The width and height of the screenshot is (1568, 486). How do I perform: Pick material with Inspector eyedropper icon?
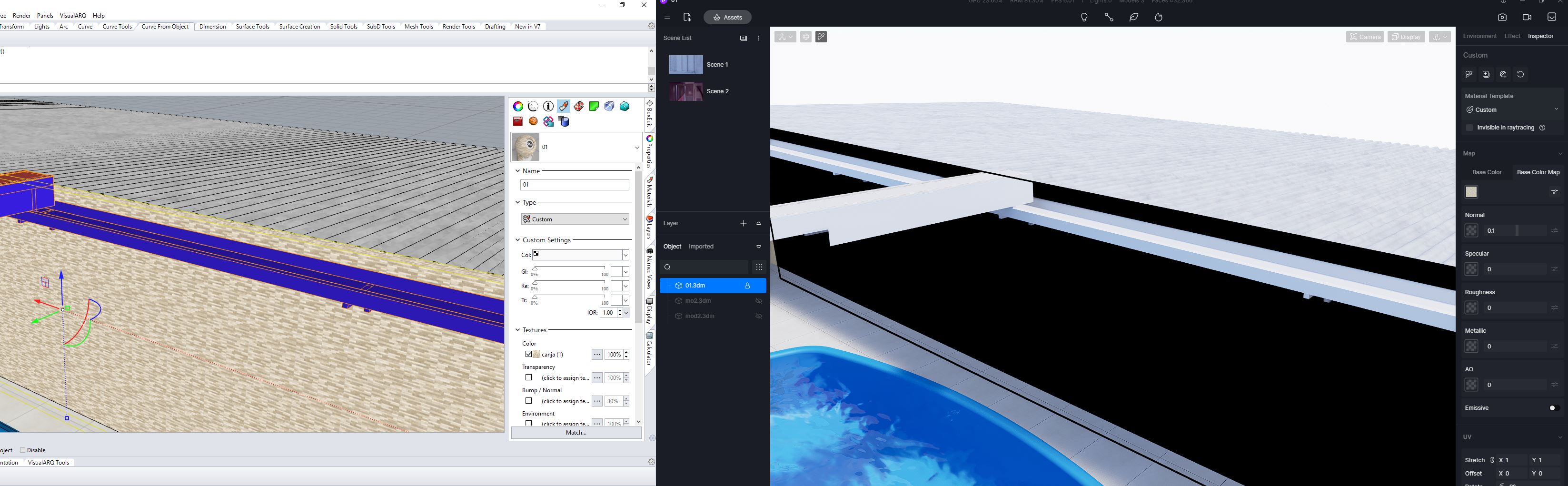pyautogui.click(x=1469, y=74)
